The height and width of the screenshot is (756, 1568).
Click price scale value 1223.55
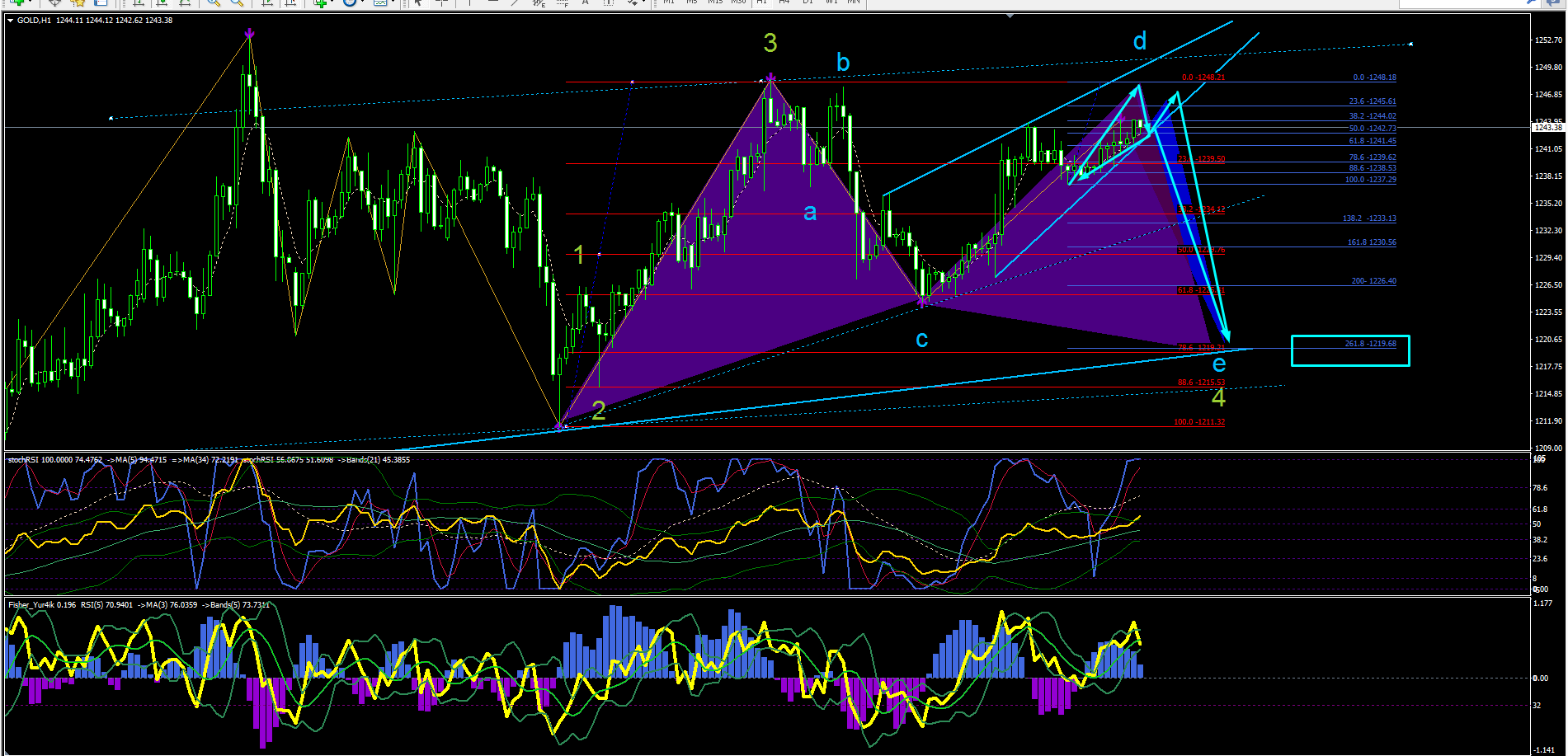click(x=1548, y=312)
